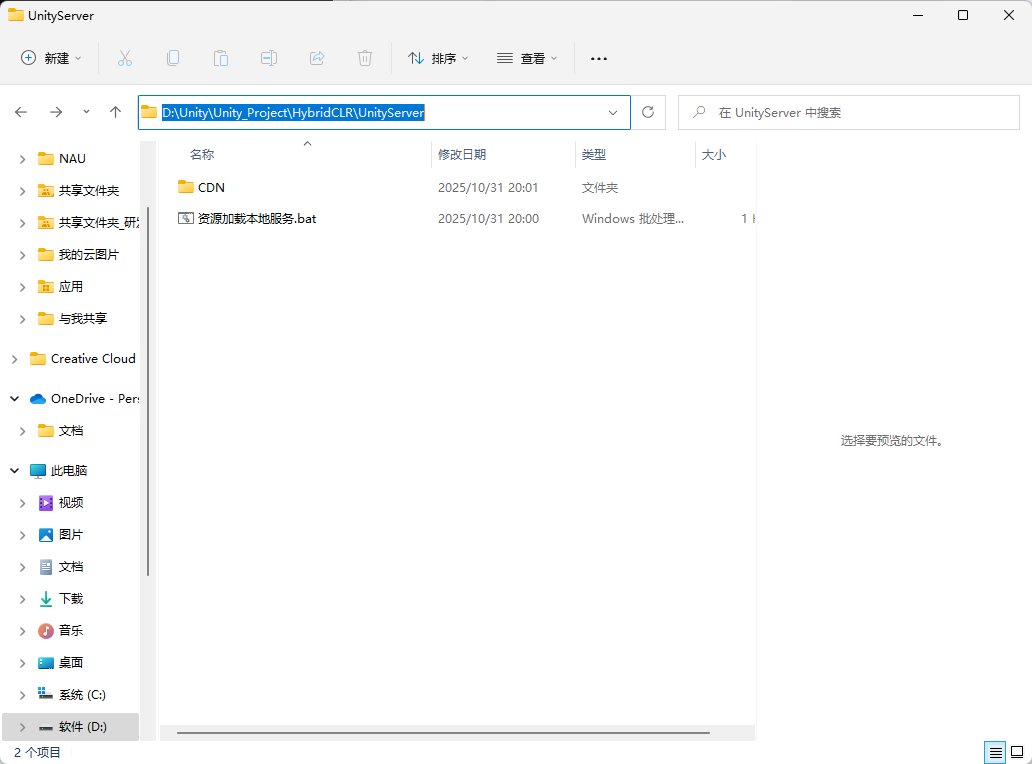The width and height of the screenshot is (1032, 764).
Task: Collapse the OneDrive node
Action: (14, 399)
